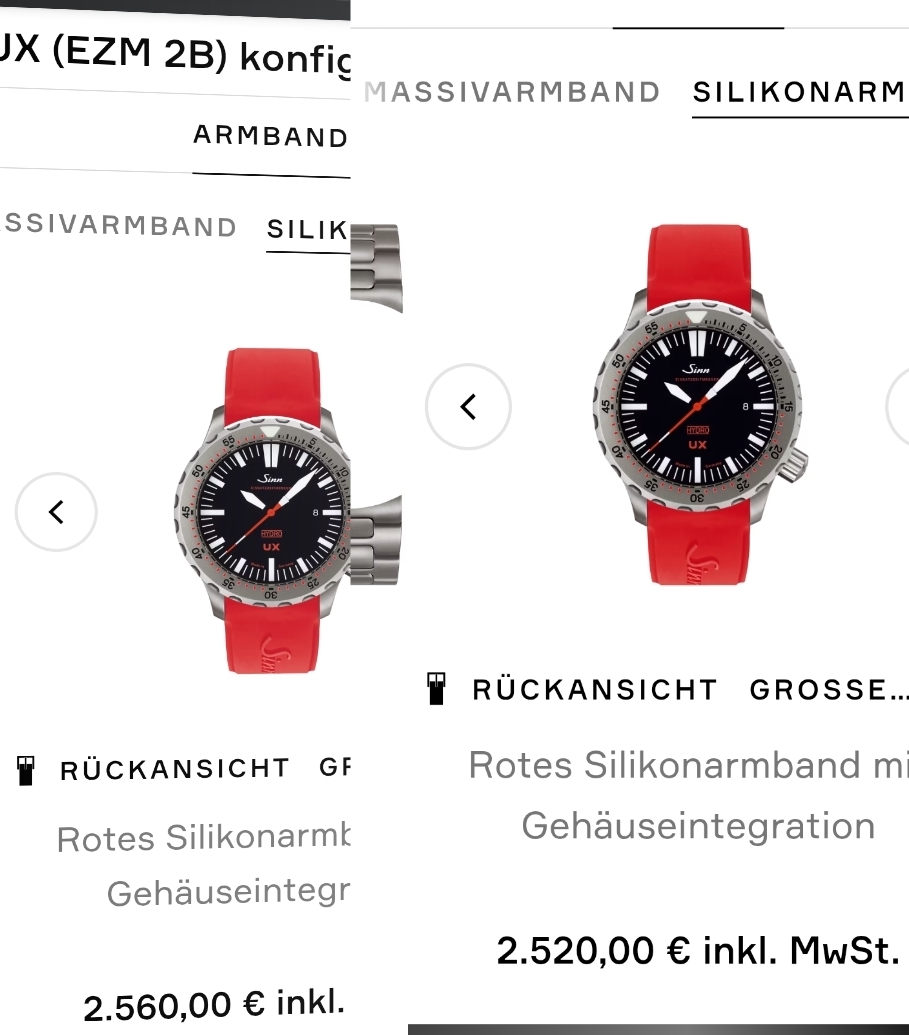Click truncated GF link beside RÜCKANSICHT
909x1035 pixels.
coord(334,767)
